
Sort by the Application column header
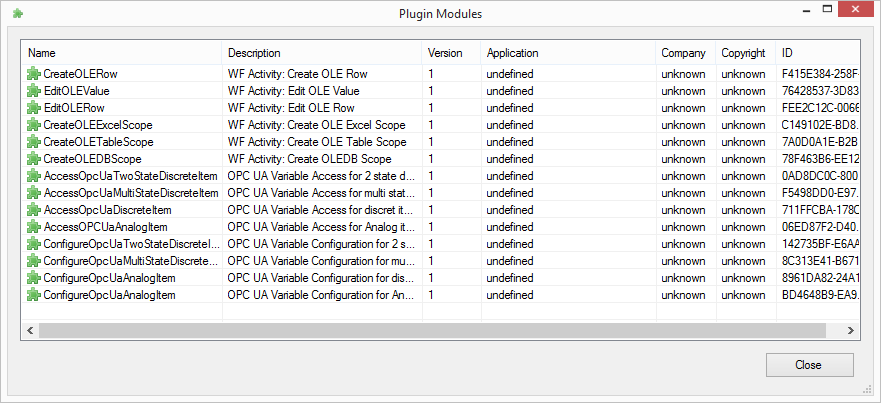tap(567, 53)
